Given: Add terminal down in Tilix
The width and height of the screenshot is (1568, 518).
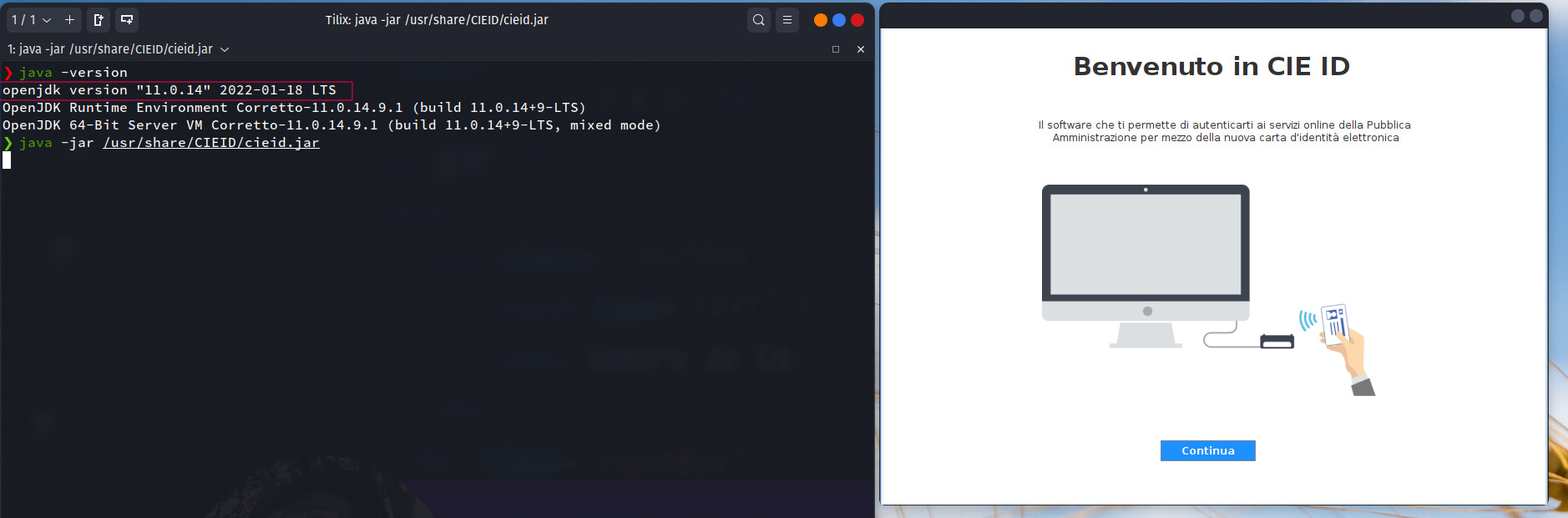Looking at the screenshot, I should tap(127, 20).
